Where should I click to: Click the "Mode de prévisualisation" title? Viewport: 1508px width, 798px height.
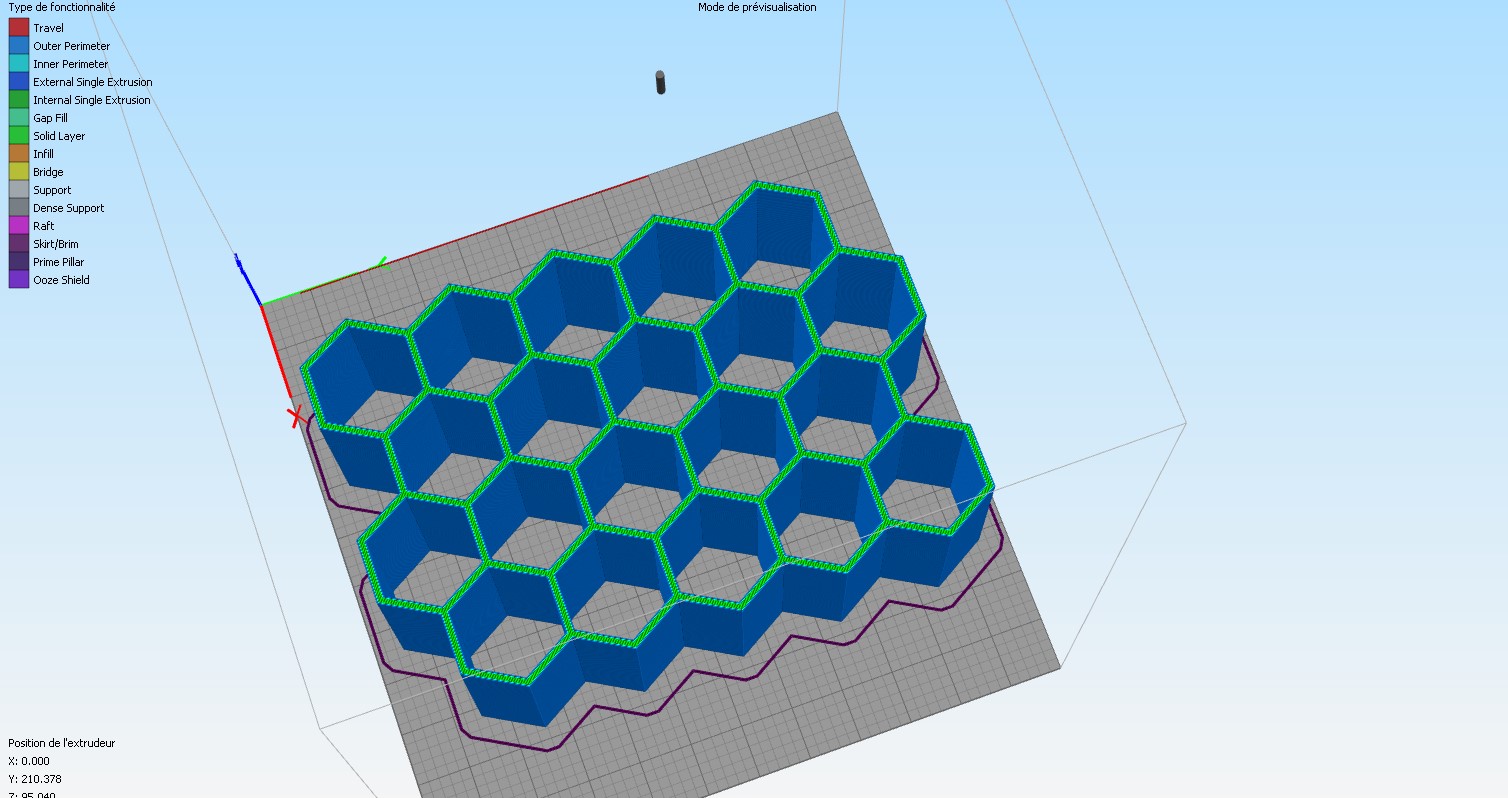[x=757, y=7]
